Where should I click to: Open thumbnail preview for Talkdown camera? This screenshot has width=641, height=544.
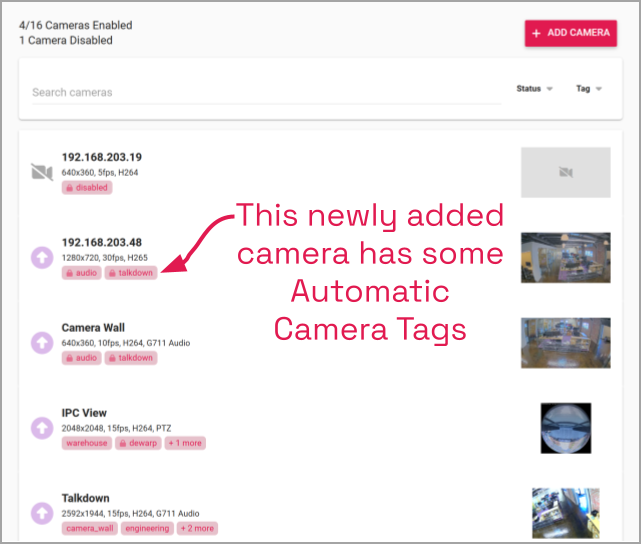click(x=566, y=513)
